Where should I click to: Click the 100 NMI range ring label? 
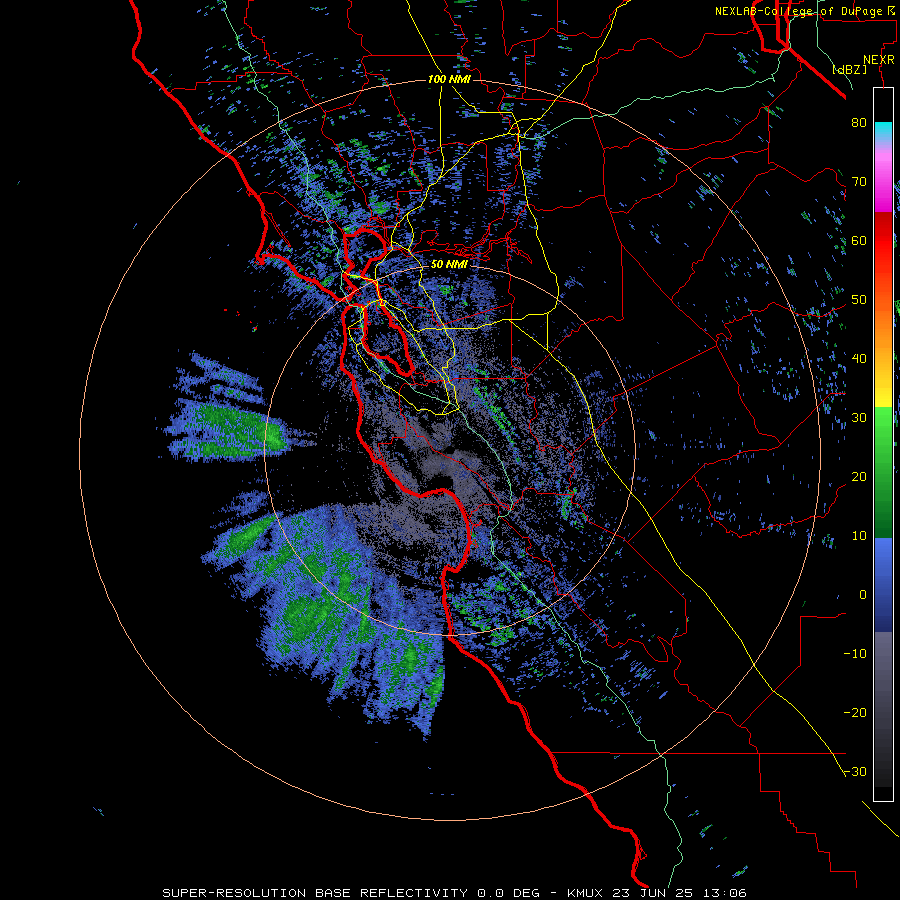449,79
